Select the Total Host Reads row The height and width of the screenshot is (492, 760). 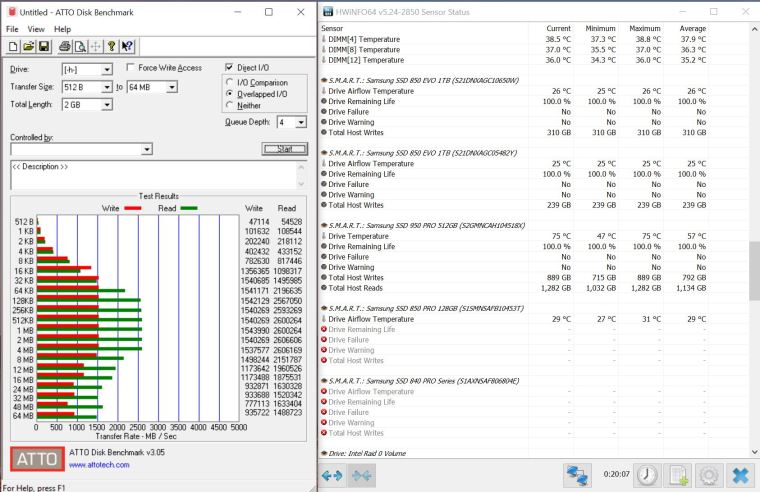(x=514, y=288)
